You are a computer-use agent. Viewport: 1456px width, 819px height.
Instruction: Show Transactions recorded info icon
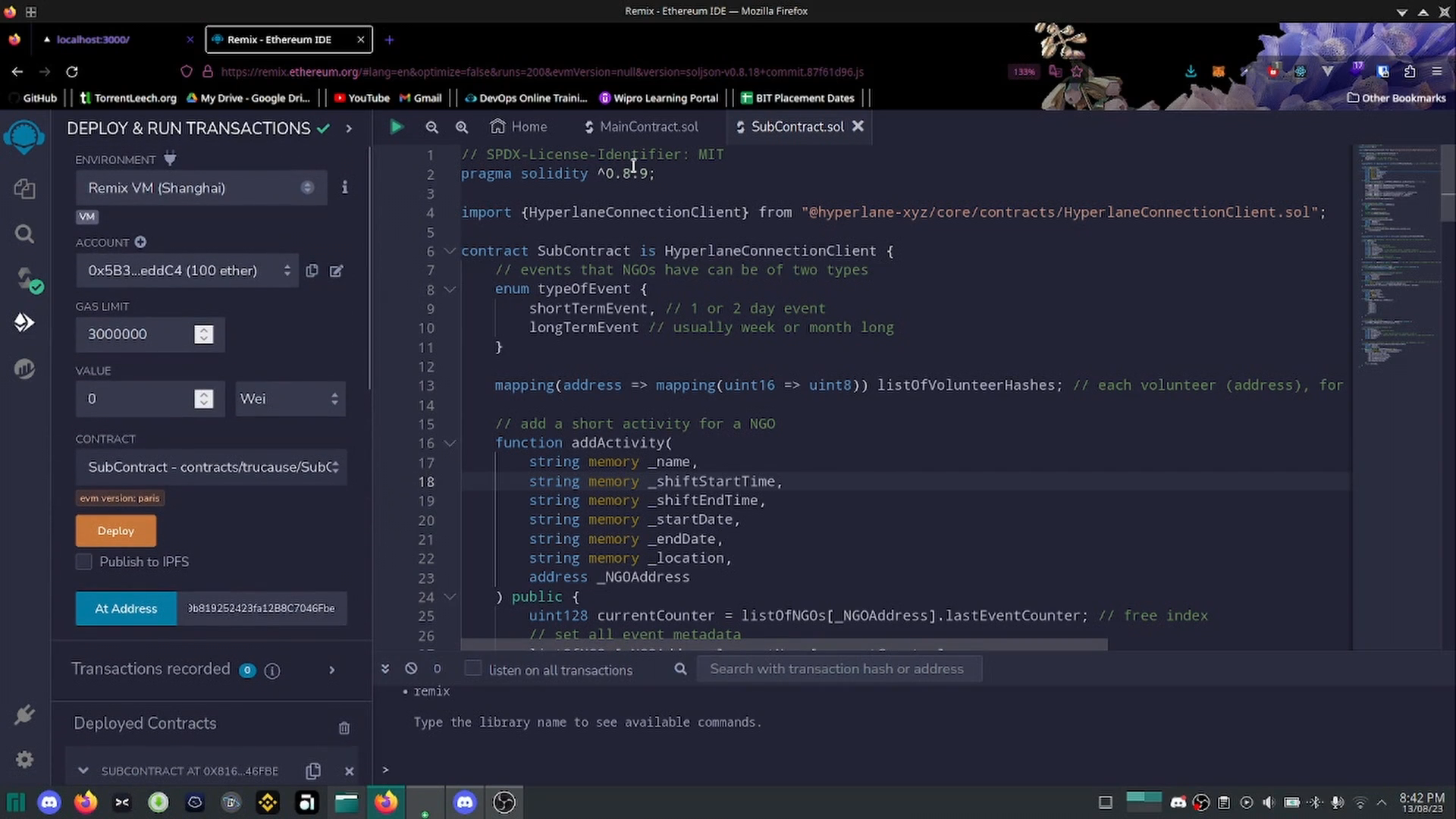pos(271,670)
